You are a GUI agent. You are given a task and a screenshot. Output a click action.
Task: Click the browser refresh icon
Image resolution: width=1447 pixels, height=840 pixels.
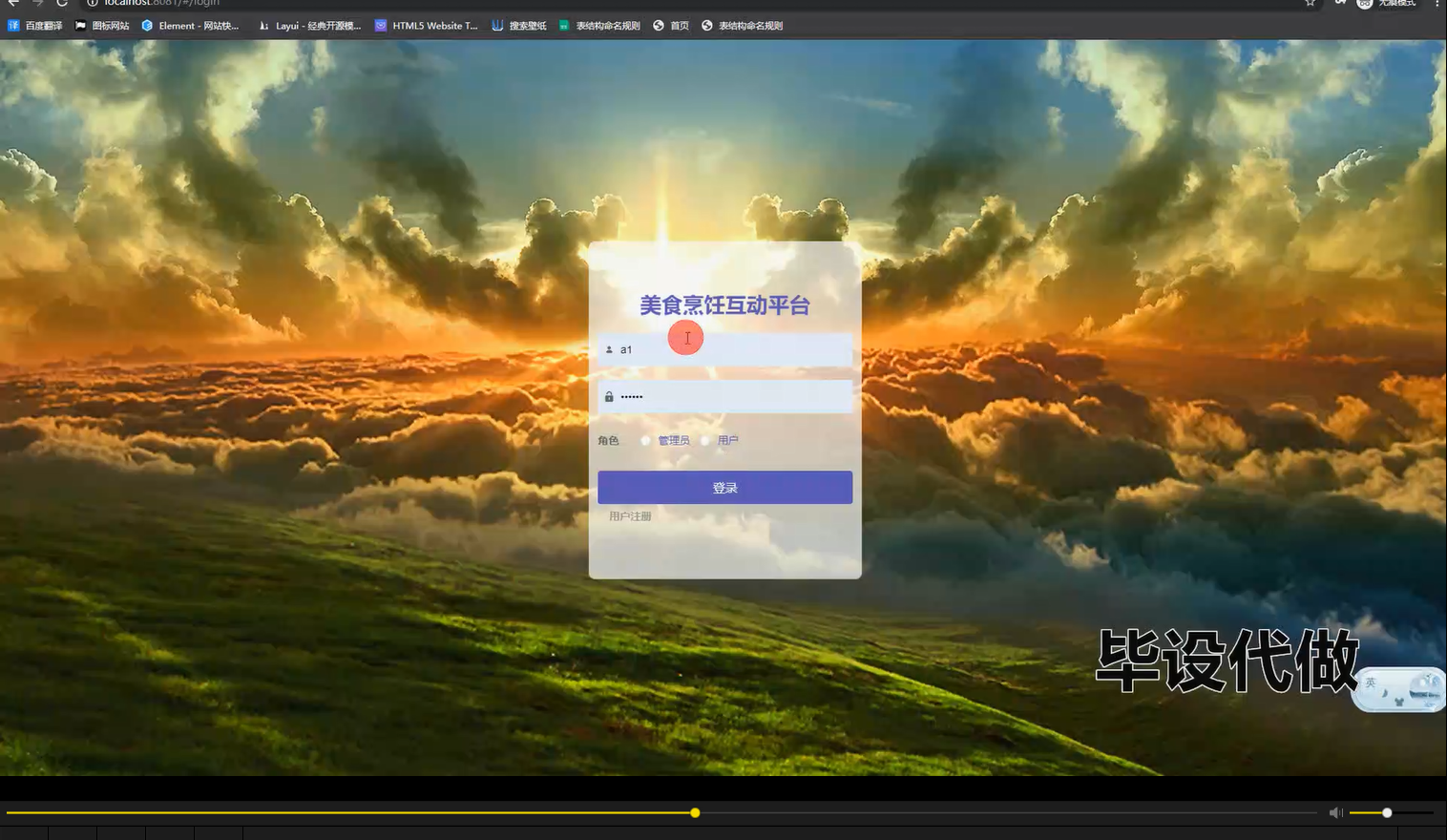tap(62, 4)
